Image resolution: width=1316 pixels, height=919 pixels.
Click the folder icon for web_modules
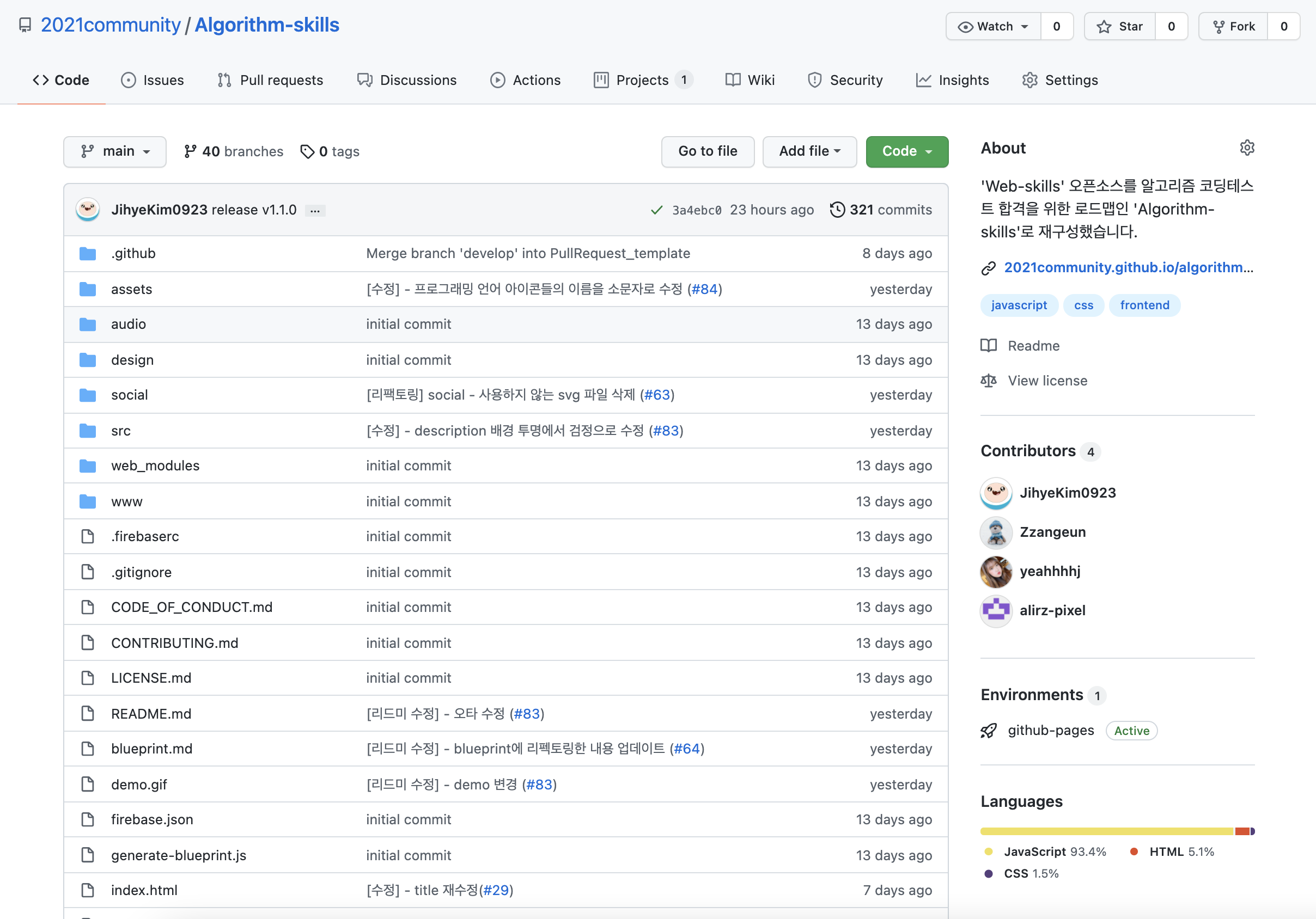pos(88,466)
